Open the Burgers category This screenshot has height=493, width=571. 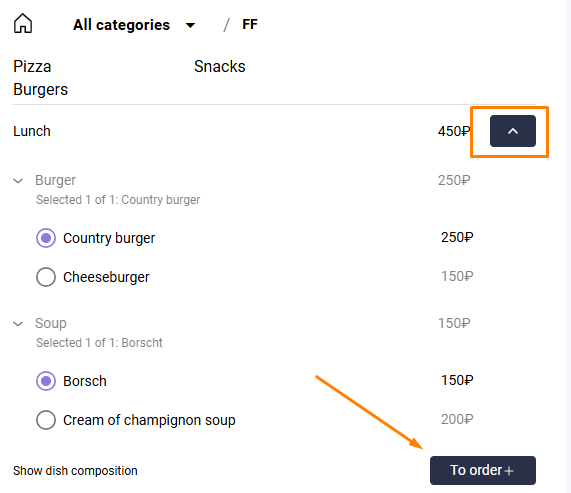40,90
